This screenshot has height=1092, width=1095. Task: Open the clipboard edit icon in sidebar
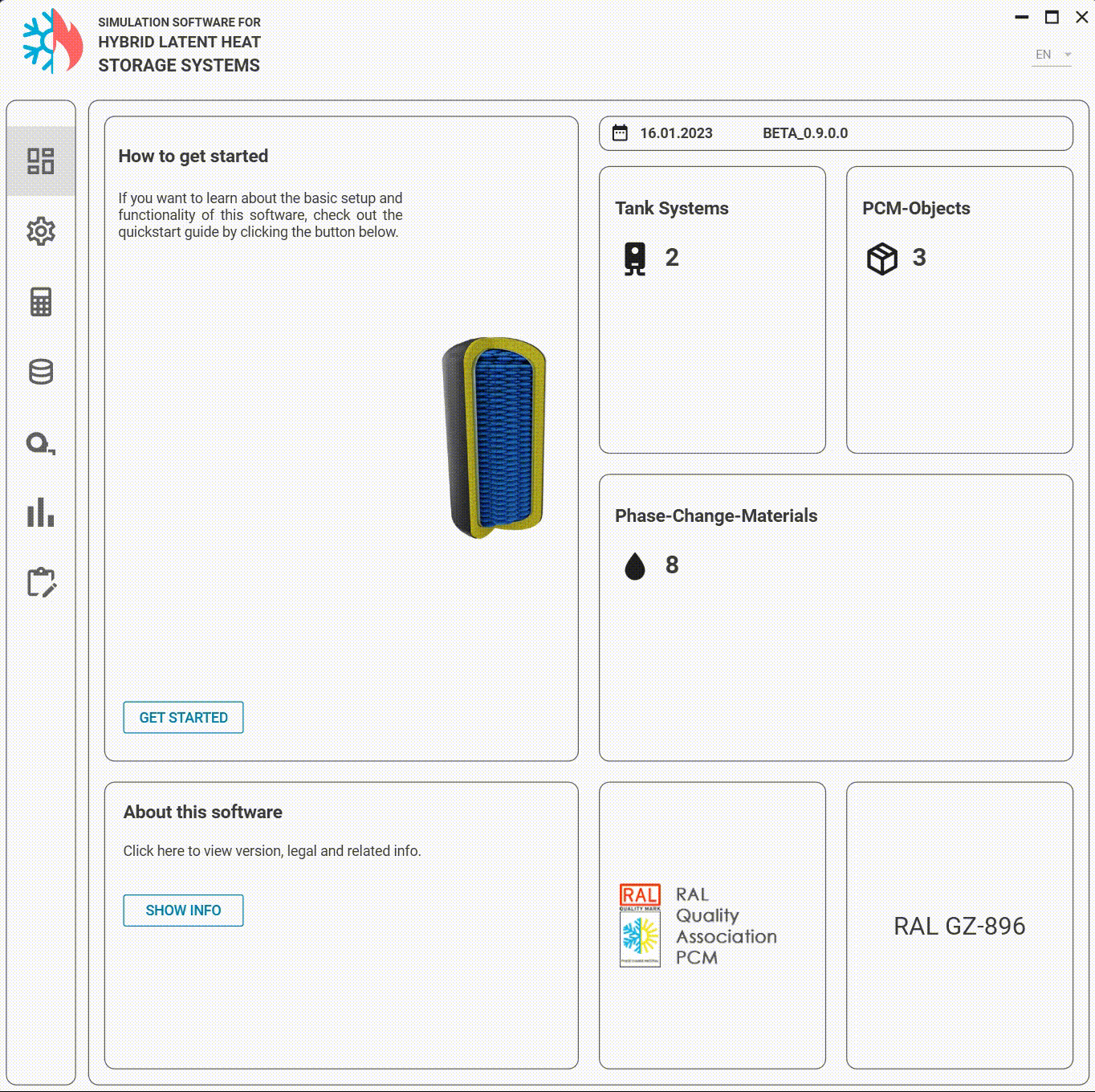click(x=41, y=582)
